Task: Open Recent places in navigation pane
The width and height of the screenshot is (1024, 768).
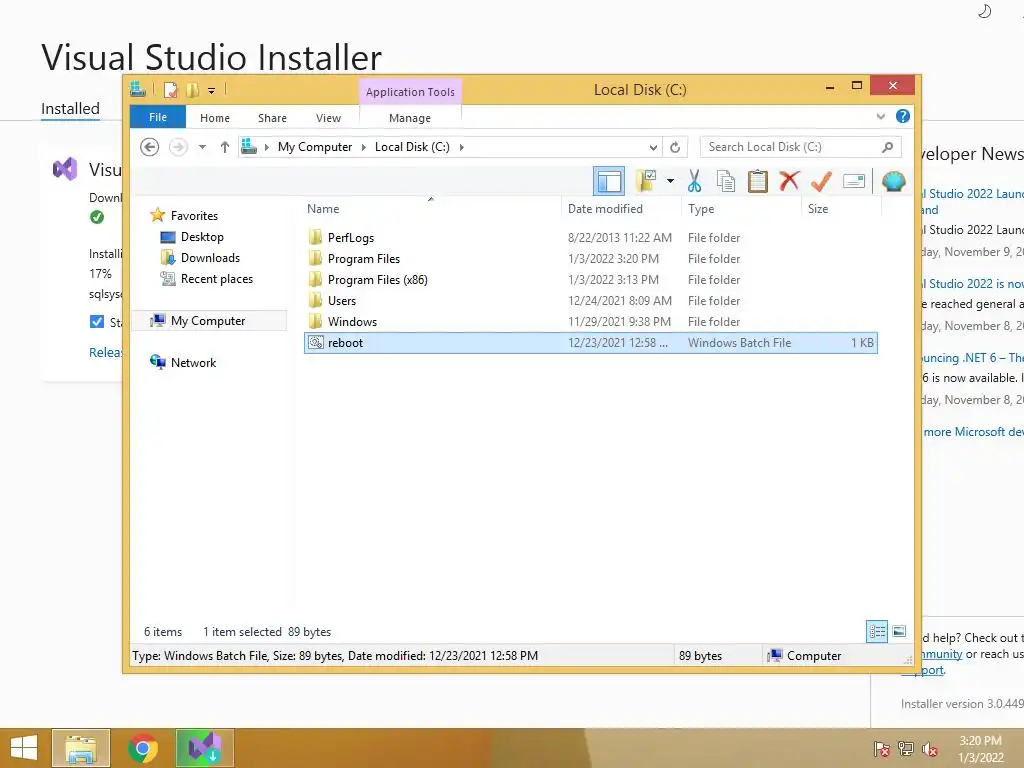Action: tap(217, 279)
